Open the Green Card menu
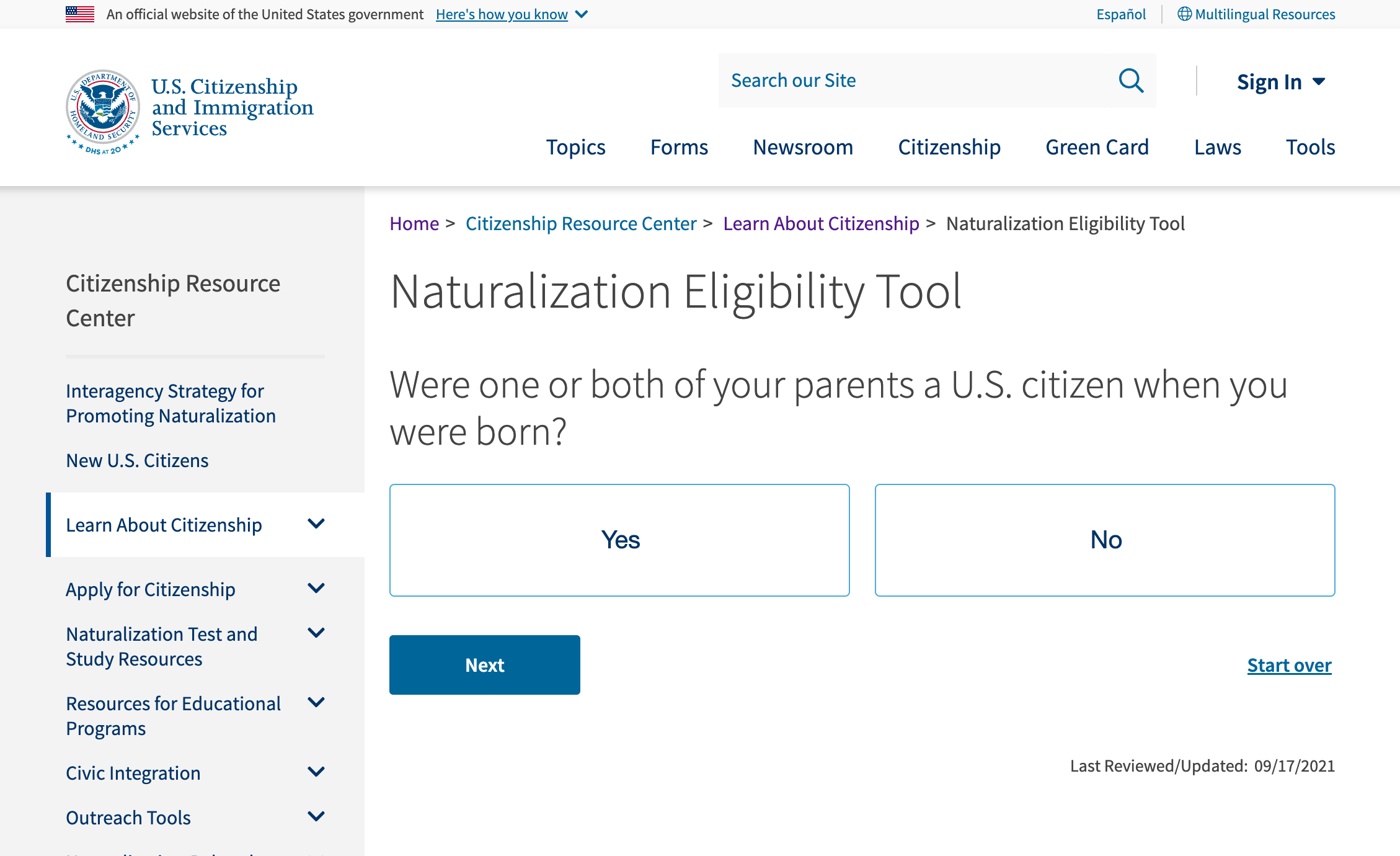 pos(1097,147)
